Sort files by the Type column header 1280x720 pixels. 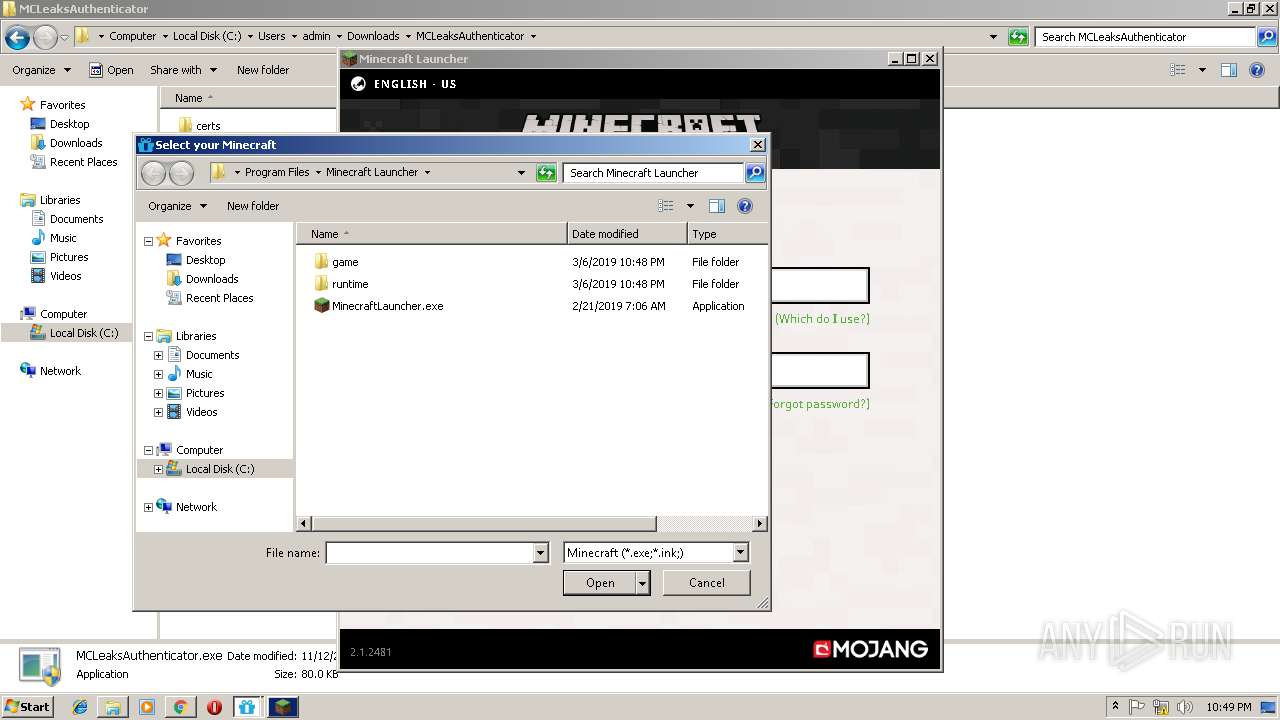pos(727,234)
